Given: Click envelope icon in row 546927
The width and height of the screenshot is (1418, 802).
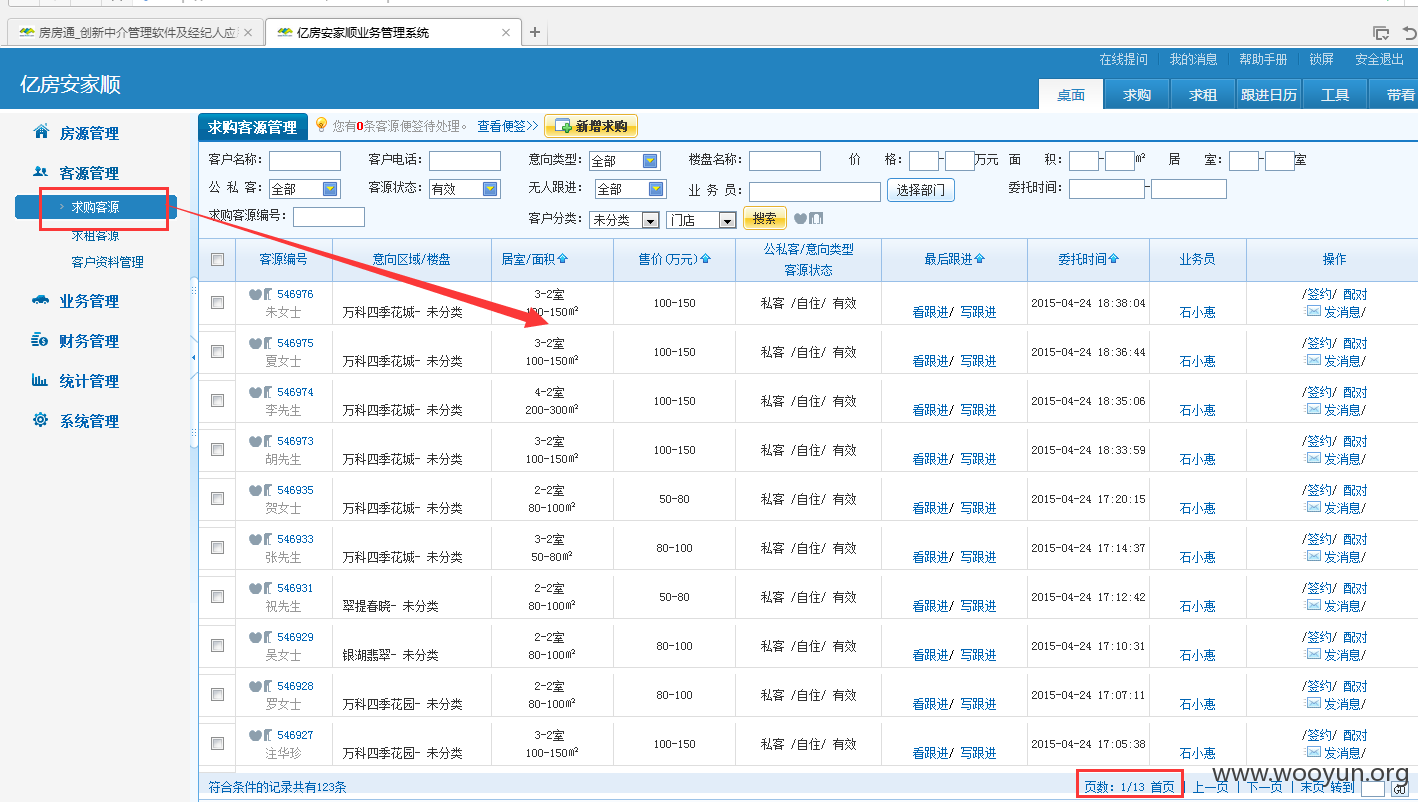Looking at the screenshot, I should [x=1313, y=752].
